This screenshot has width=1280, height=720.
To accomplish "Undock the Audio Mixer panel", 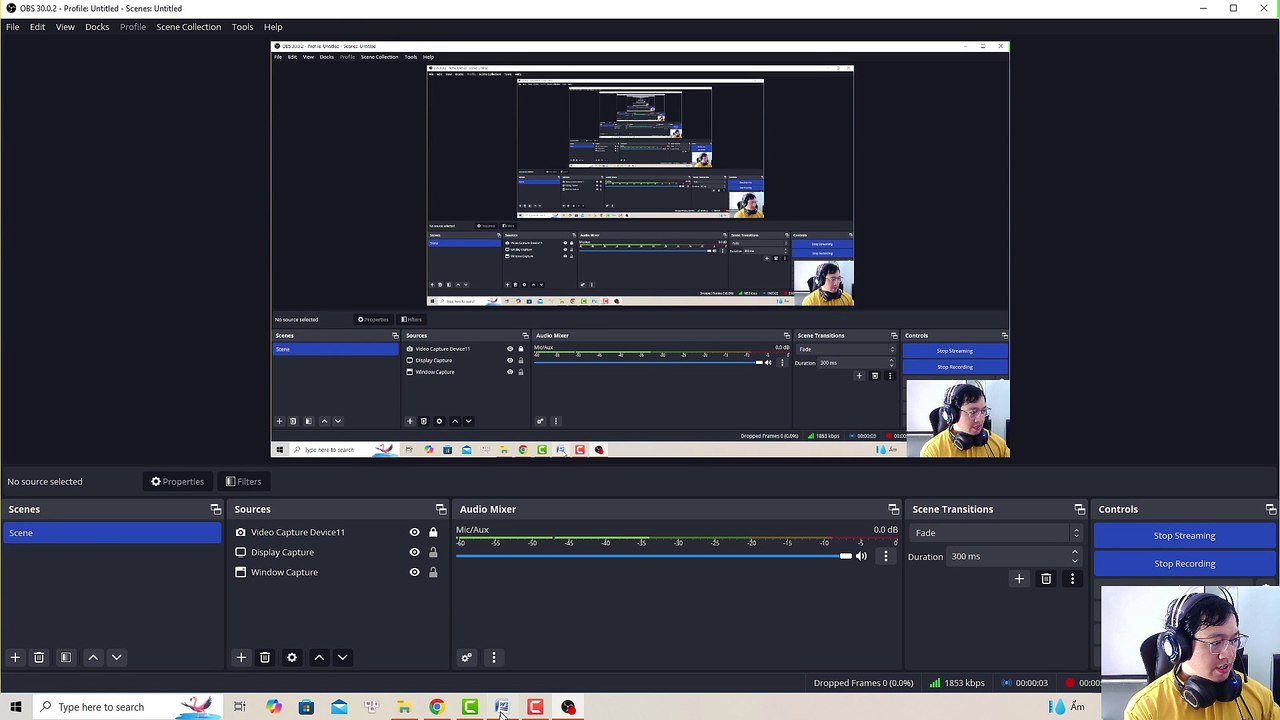I will tap(893, 510).
